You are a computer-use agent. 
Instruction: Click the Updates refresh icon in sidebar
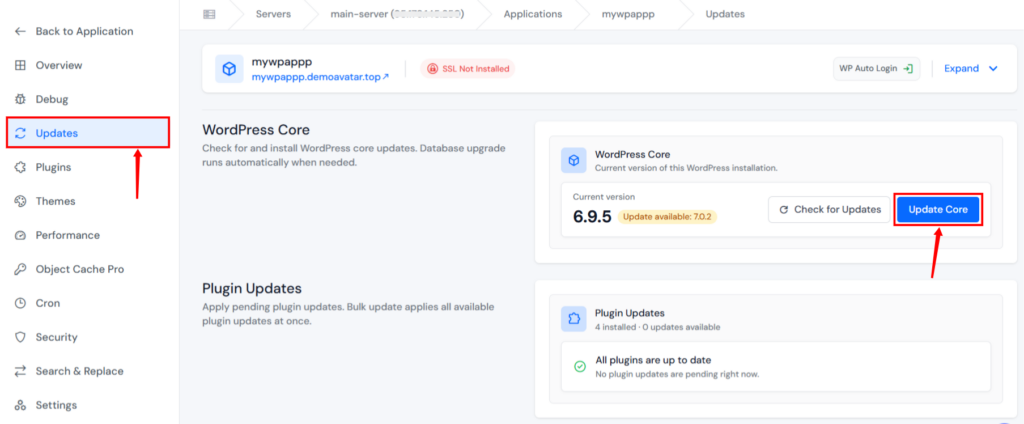[x=21, y=133]
